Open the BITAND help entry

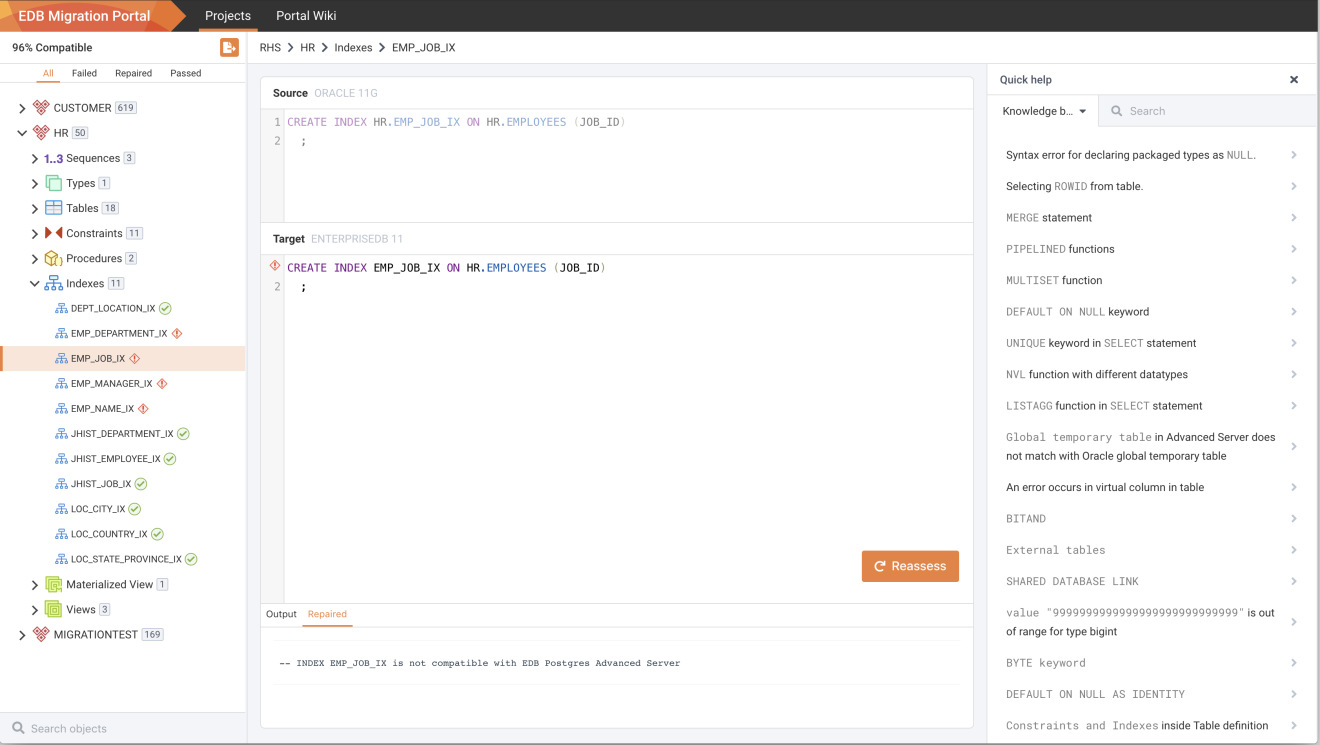[1151, 519]
